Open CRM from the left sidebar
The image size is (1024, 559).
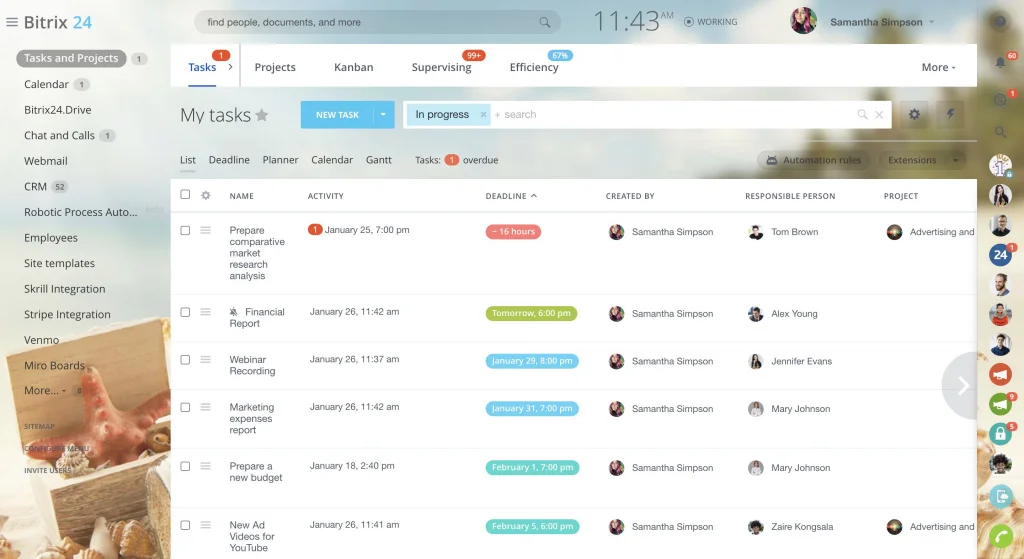point(36,187)
